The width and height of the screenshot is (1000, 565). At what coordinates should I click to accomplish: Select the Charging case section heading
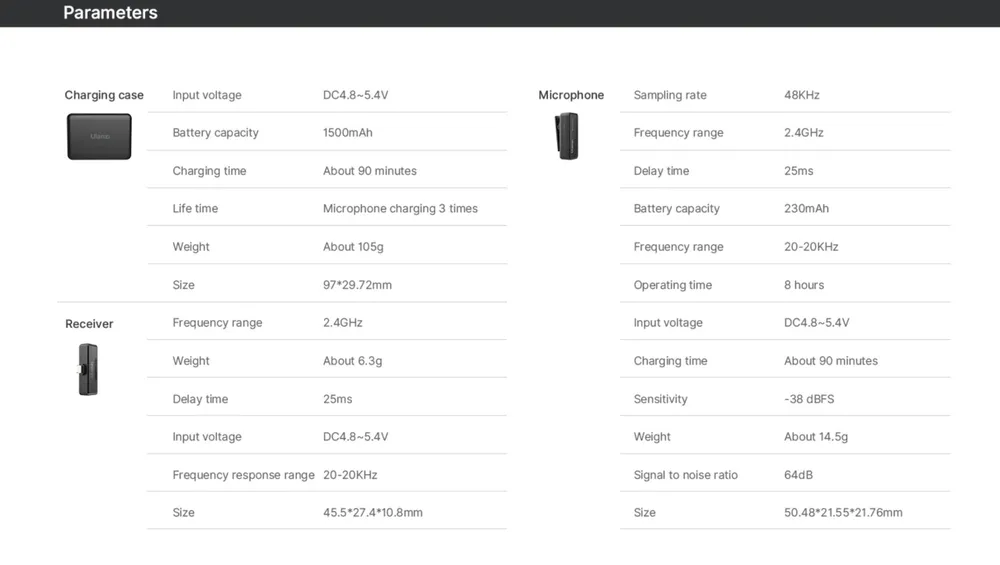104,95
